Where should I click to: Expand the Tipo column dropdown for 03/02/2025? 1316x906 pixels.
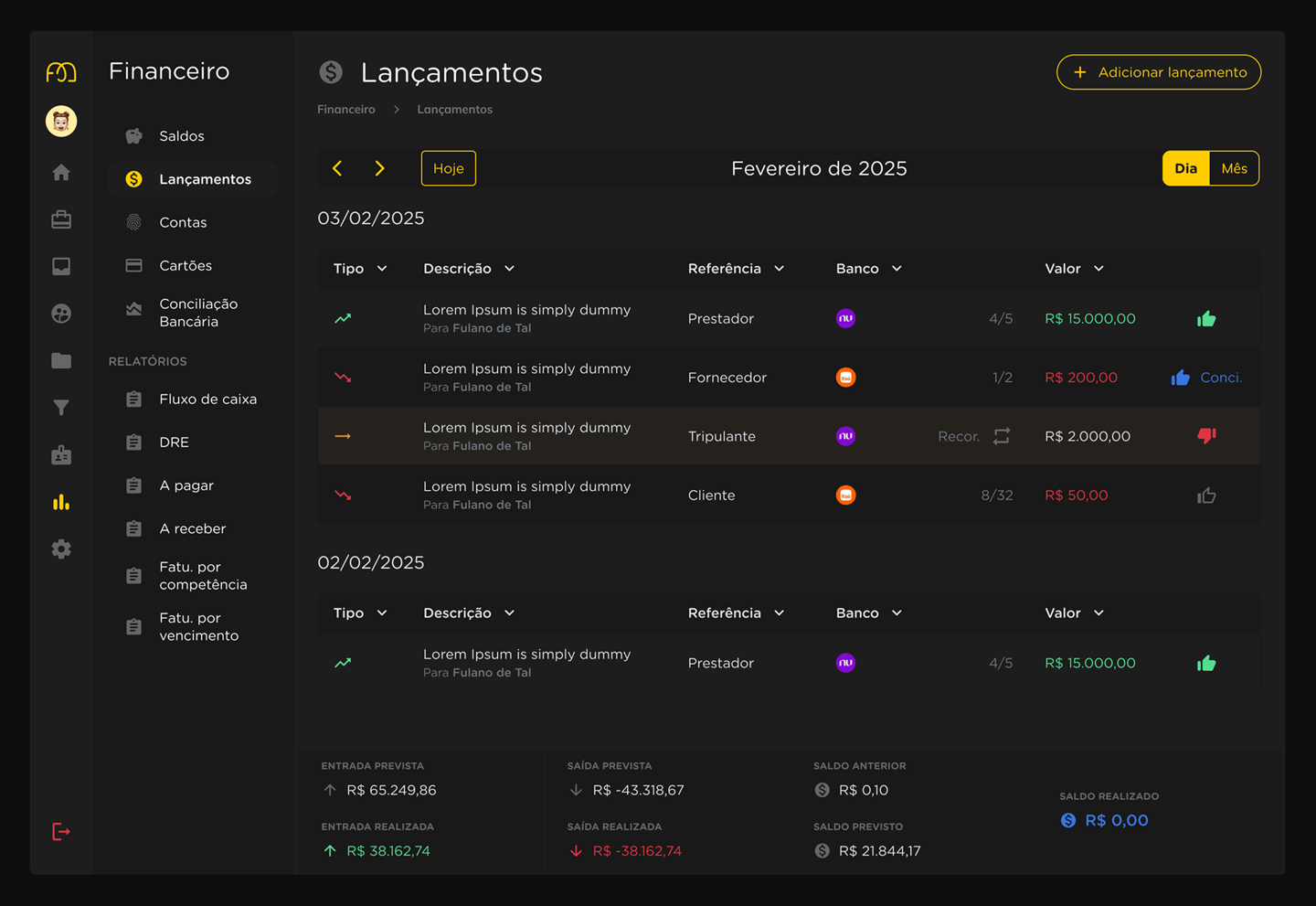tap(382, 269)
